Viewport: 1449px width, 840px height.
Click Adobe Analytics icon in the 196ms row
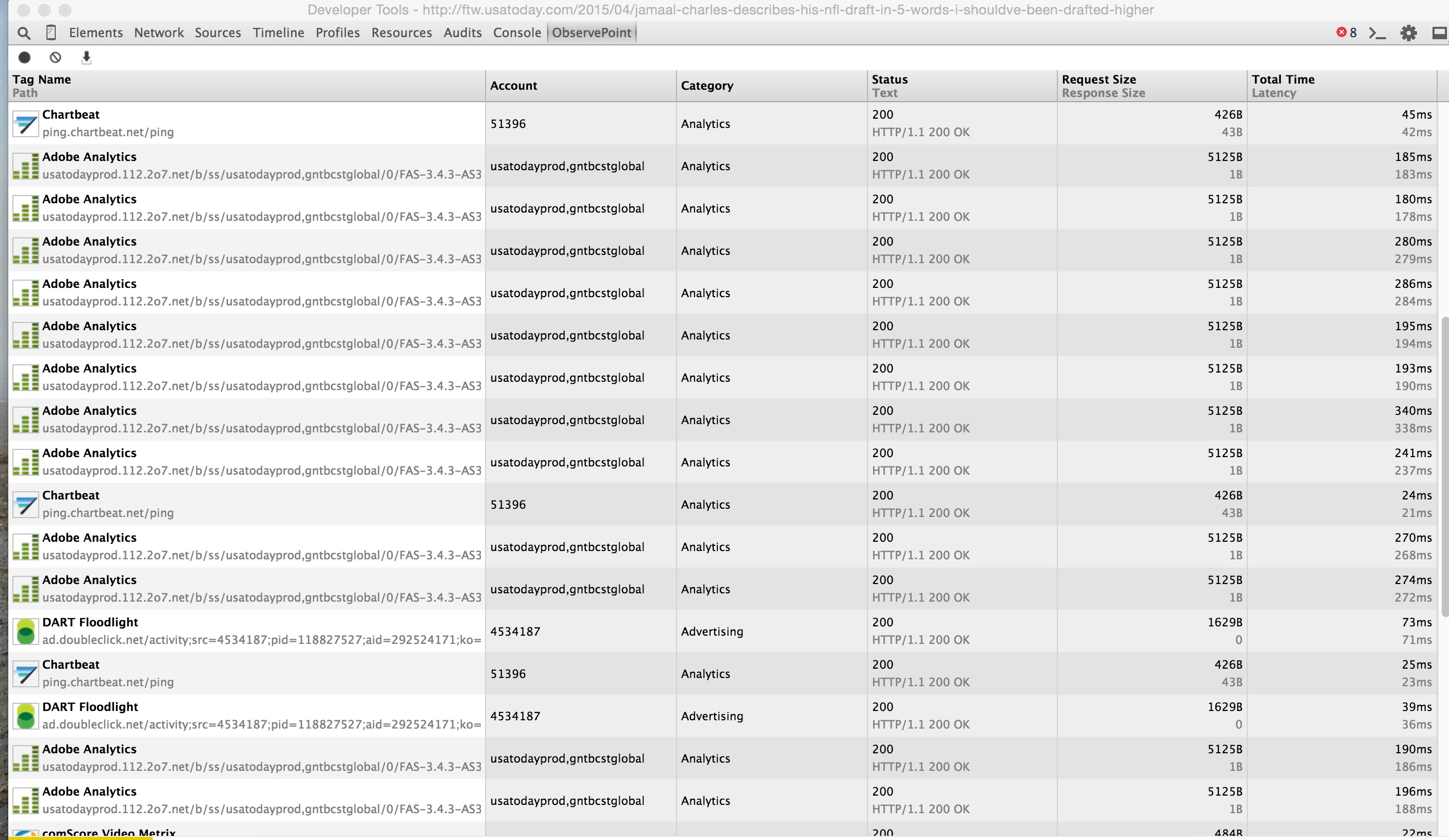[26, 801]
